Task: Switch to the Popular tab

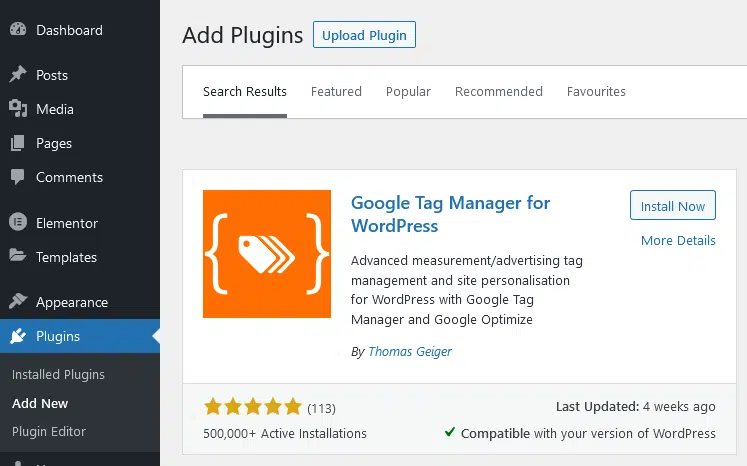Action: pyautogui.click(x=408, y=91)
